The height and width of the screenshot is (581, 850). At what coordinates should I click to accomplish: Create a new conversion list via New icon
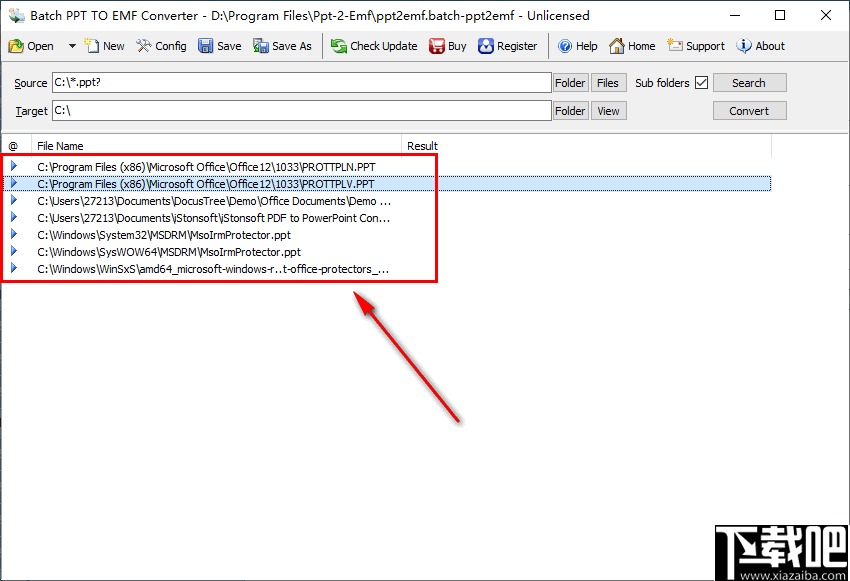104,45
